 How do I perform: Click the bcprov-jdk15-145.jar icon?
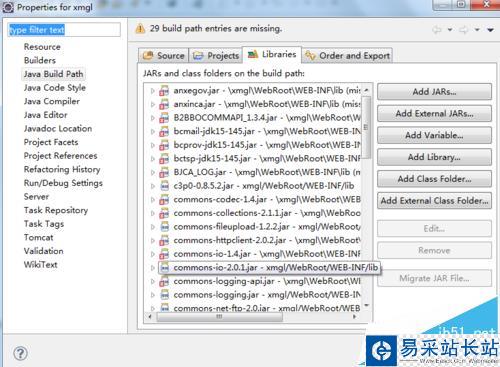point(164,145)
